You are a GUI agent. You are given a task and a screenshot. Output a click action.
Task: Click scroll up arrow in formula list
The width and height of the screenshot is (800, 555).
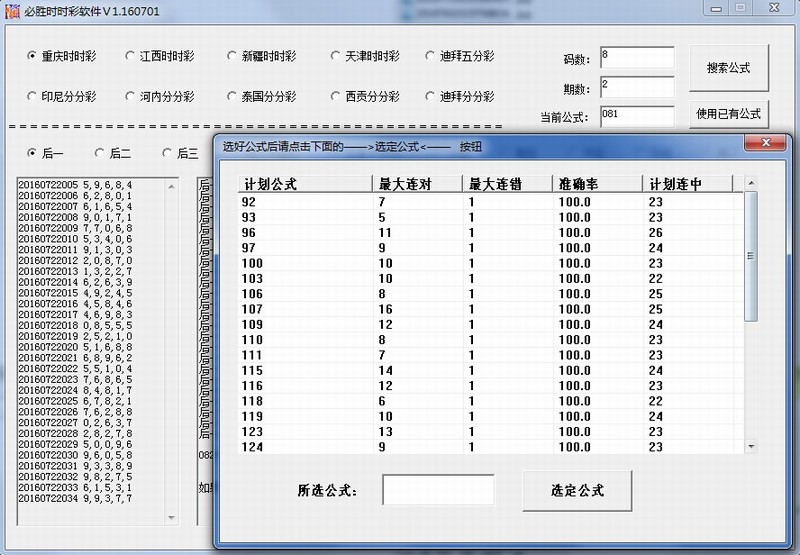click(x=751, y=184)
